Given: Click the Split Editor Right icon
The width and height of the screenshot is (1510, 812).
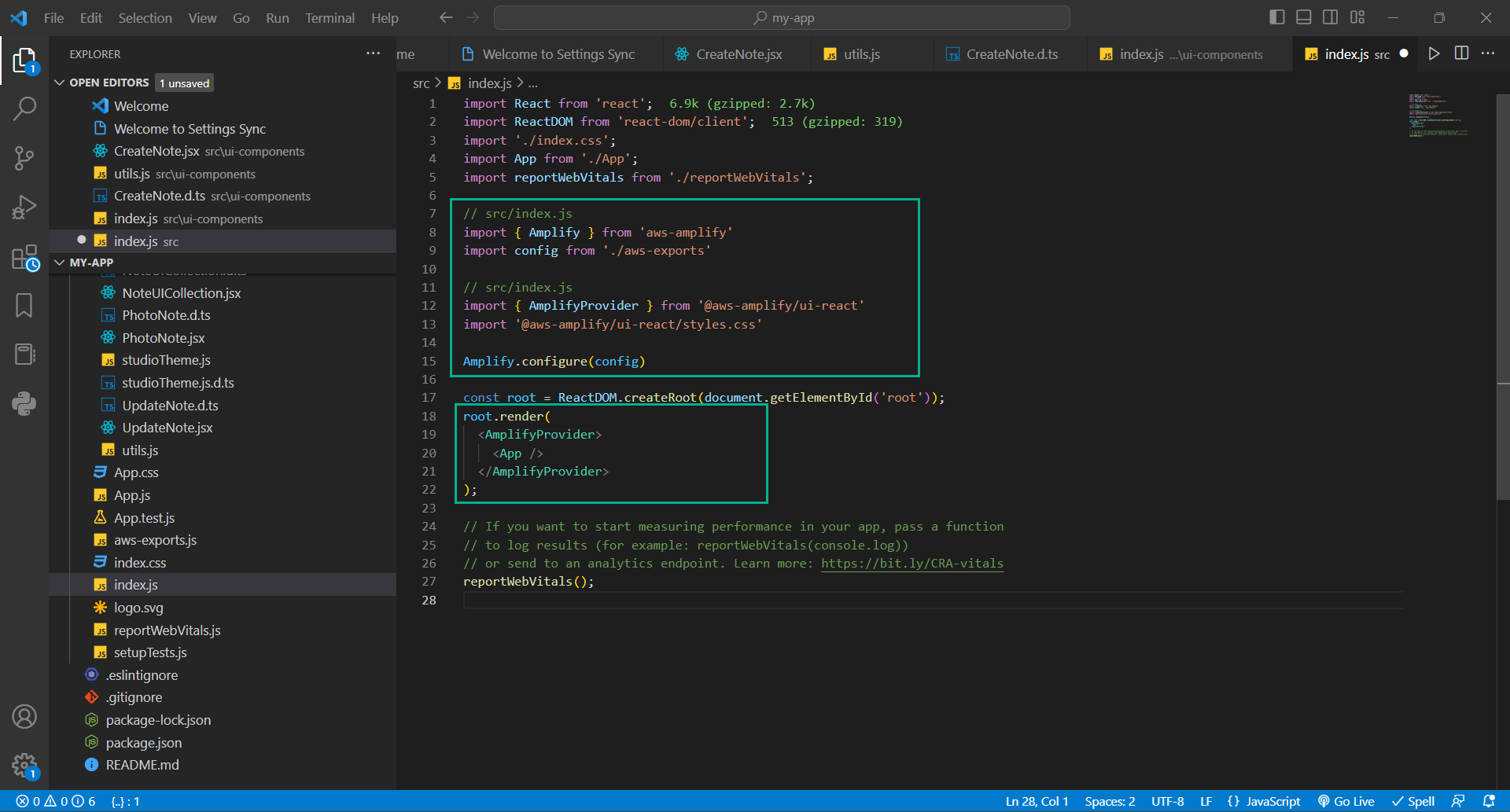Looking at the screenshot, I should 1461,53.
